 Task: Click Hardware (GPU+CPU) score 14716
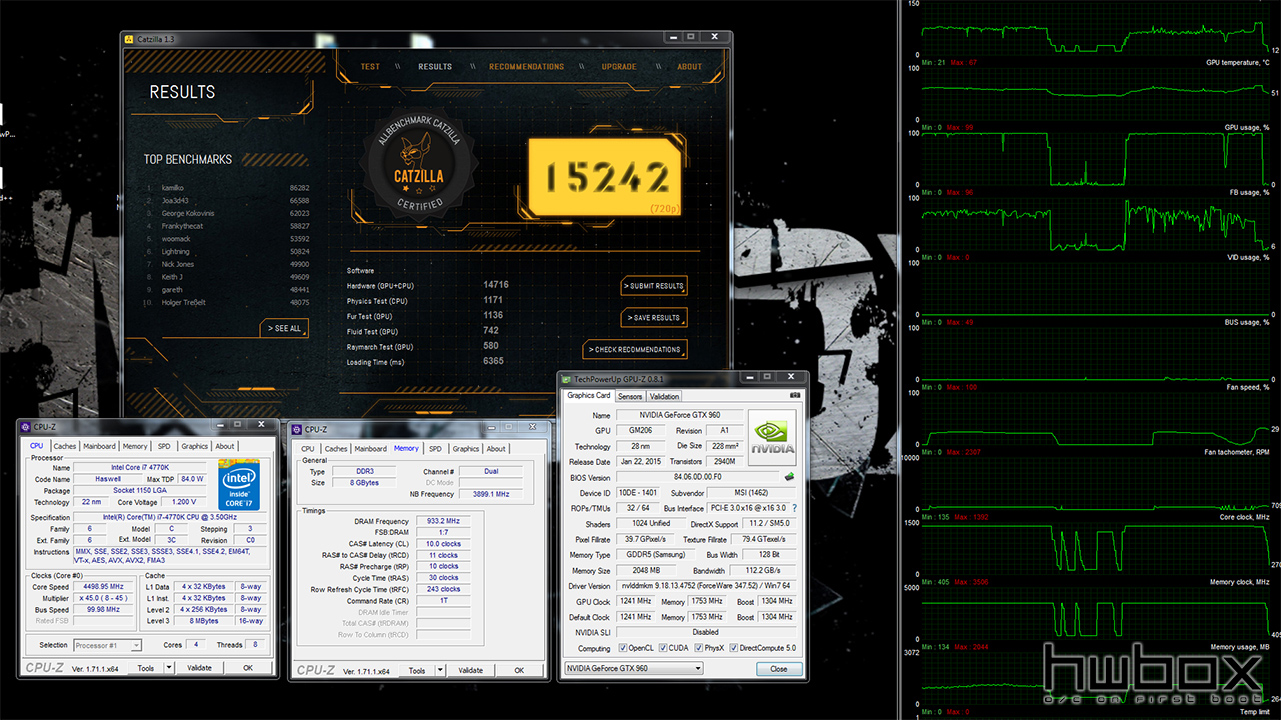[496, 285]
